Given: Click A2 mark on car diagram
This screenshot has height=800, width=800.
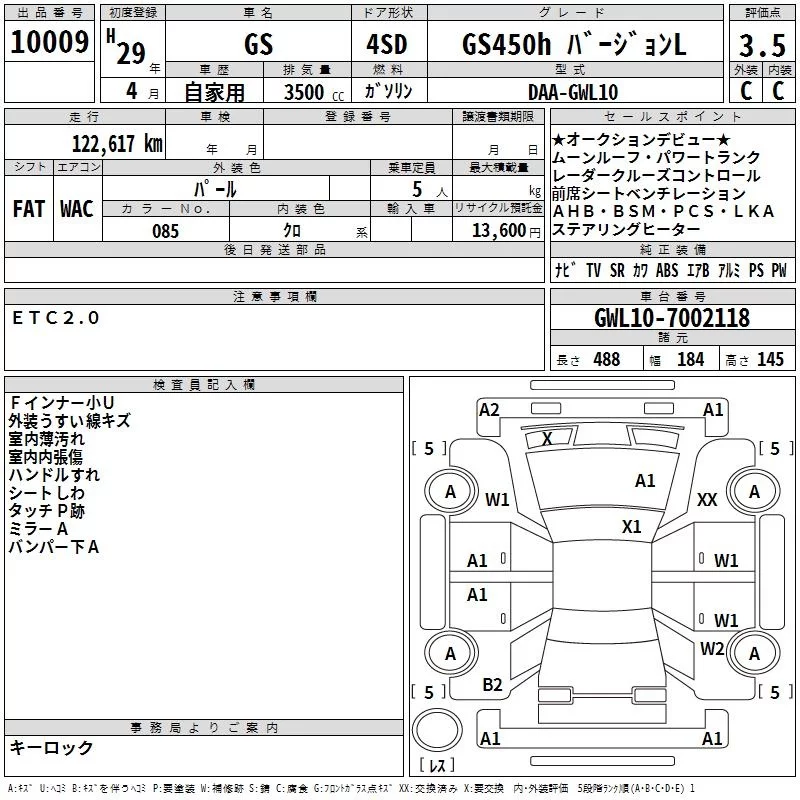Looking at the screenshot, I should (489, 410).
